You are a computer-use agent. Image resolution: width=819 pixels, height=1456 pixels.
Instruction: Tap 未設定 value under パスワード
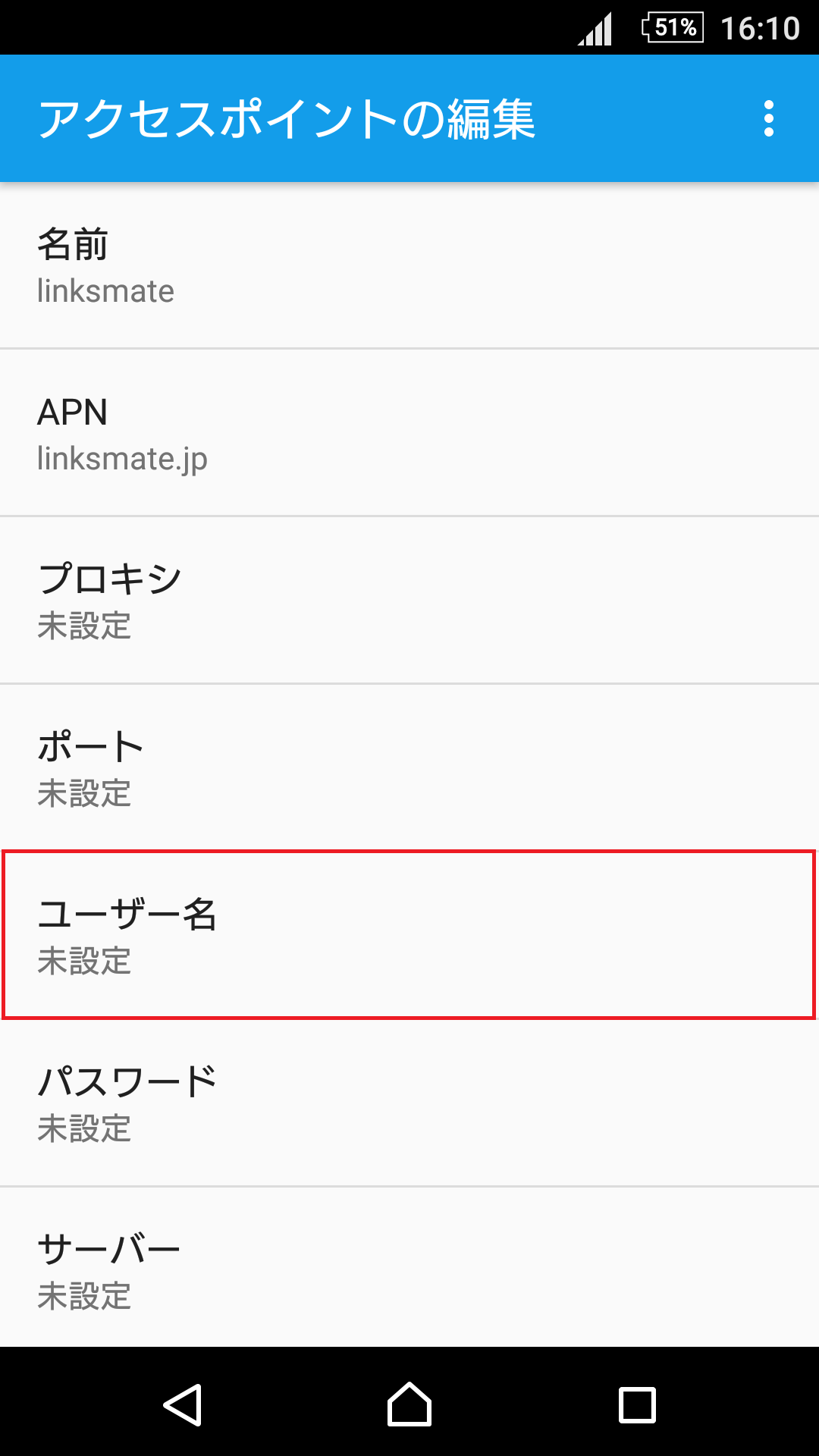click(84, 1128)
